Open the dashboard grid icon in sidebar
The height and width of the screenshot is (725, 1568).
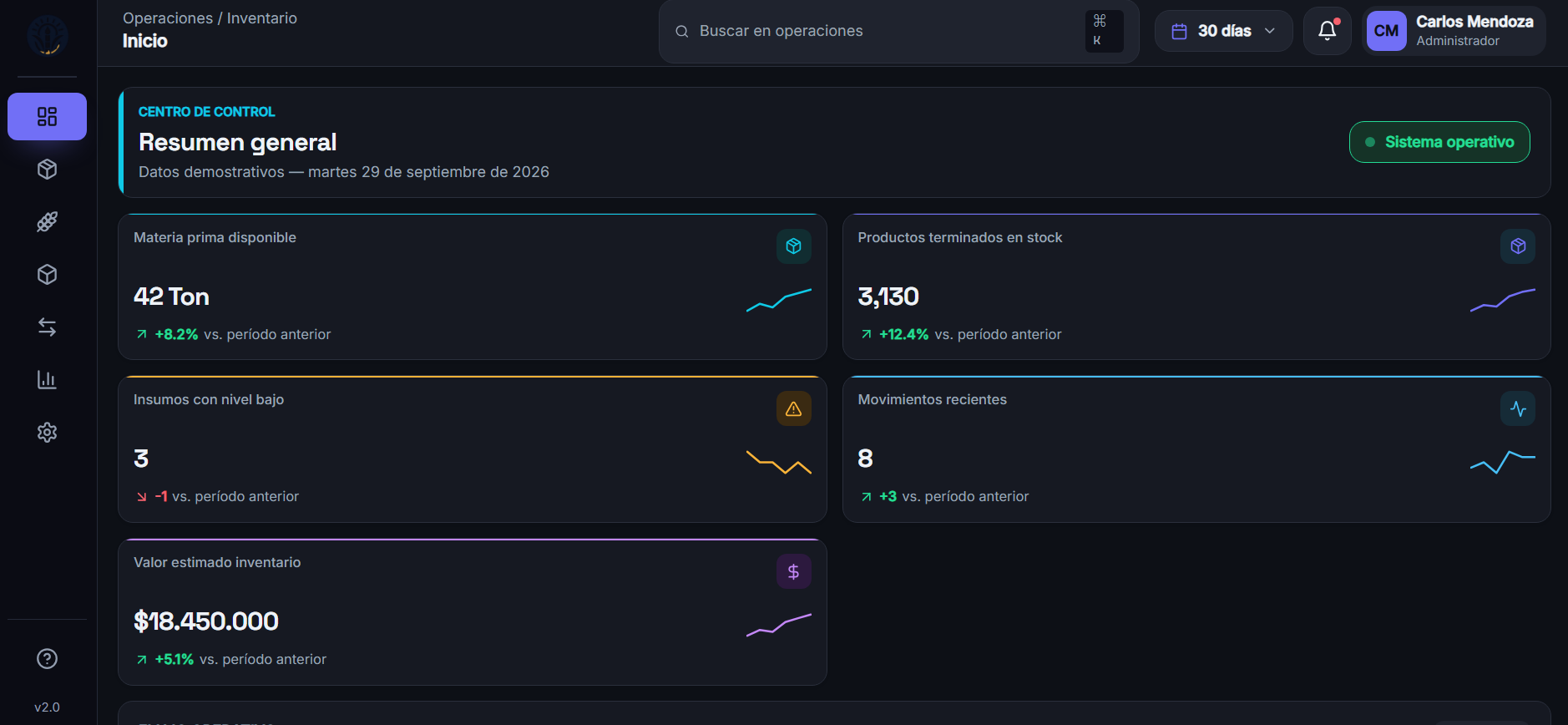[x=47, y=116]
